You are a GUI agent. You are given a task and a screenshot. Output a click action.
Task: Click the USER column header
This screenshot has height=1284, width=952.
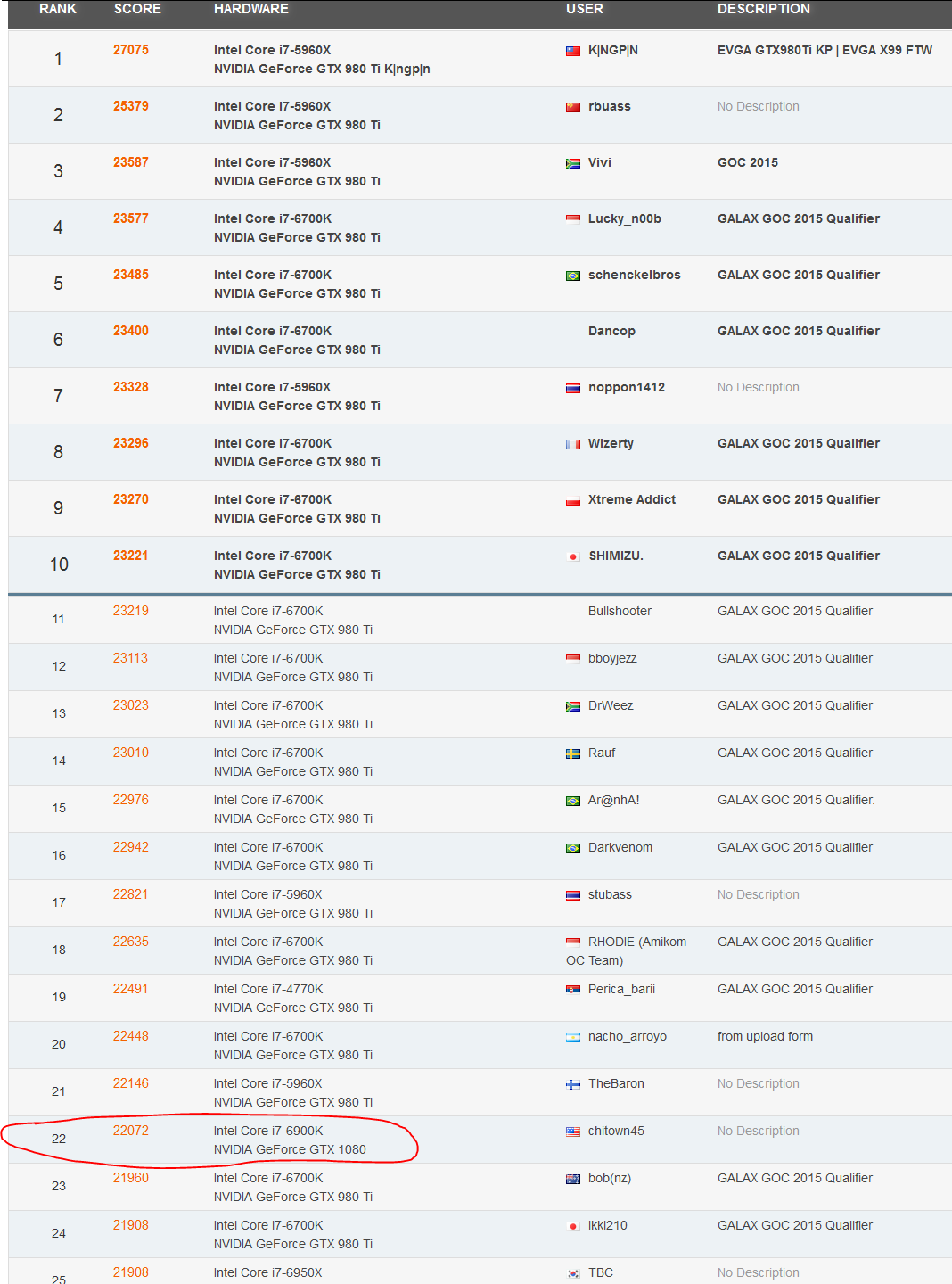pyautogui.click(x=585, y=9)
